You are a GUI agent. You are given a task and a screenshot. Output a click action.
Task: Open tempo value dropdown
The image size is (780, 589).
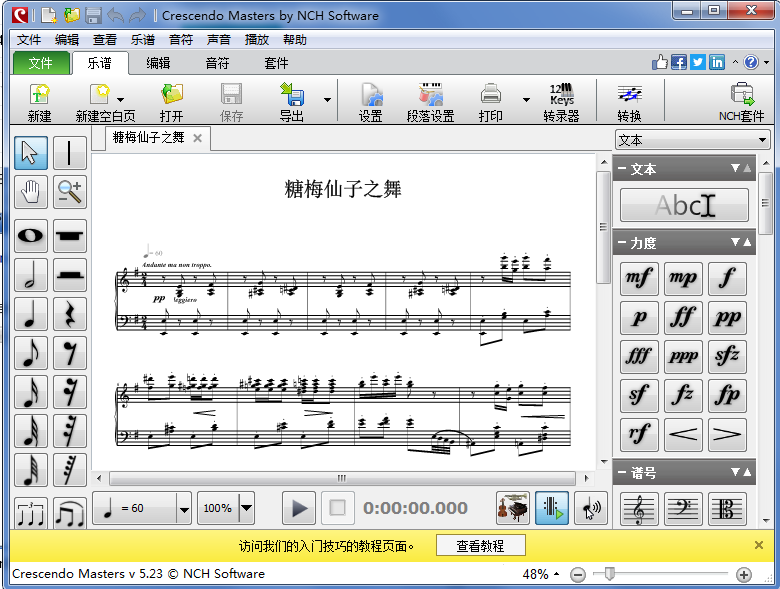point(184,508)
